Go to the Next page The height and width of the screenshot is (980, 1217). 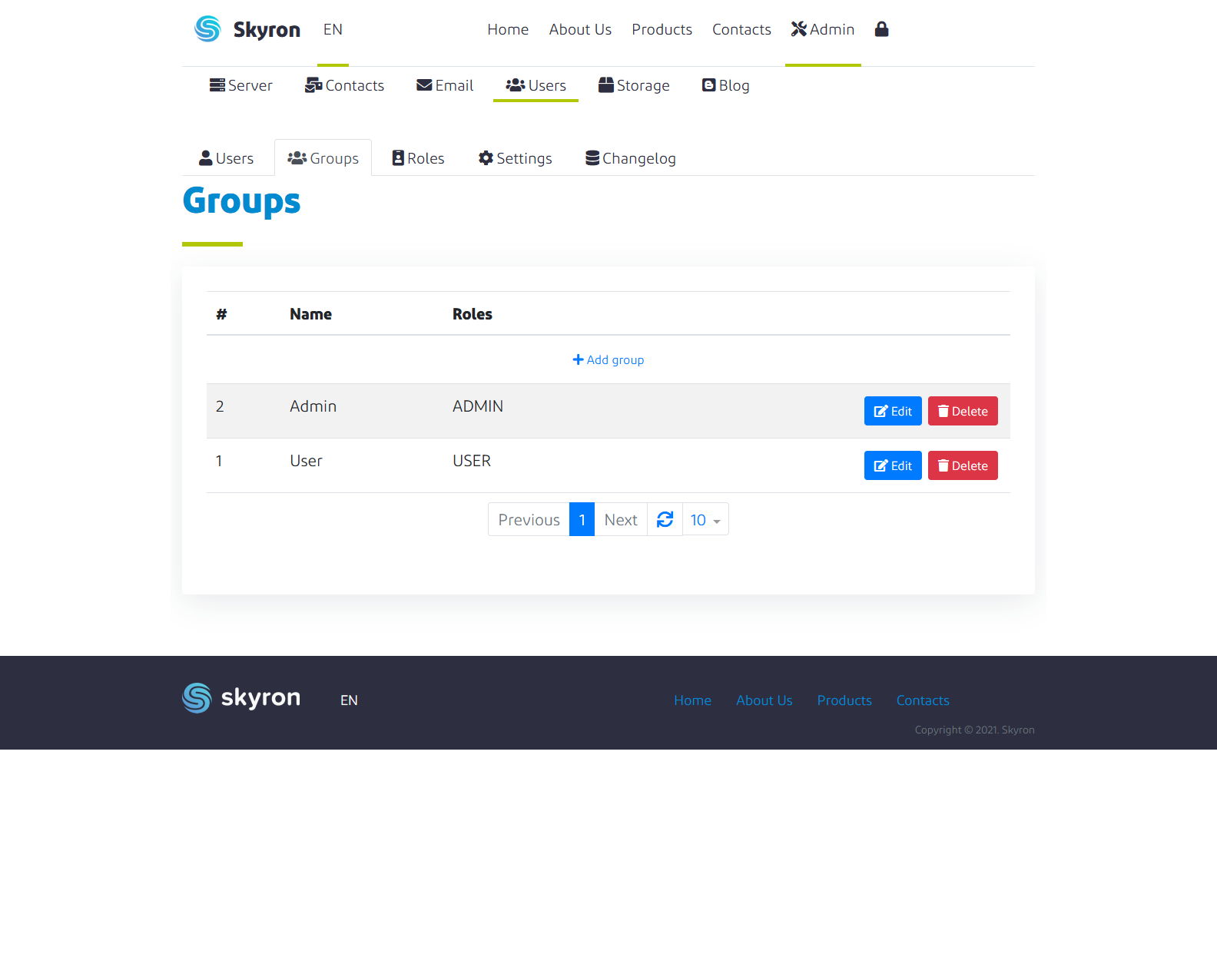[621, 520]
